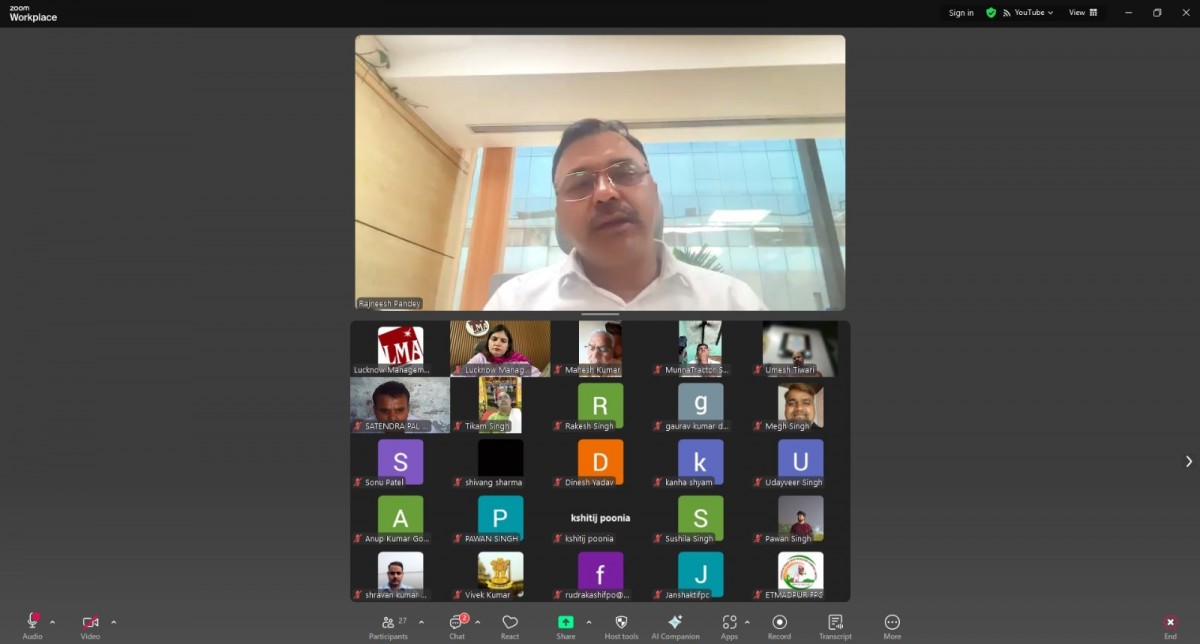Expand audio options arrow next to Audio
This screenshot has width=1200, height=644.
[x=53, y=622]
